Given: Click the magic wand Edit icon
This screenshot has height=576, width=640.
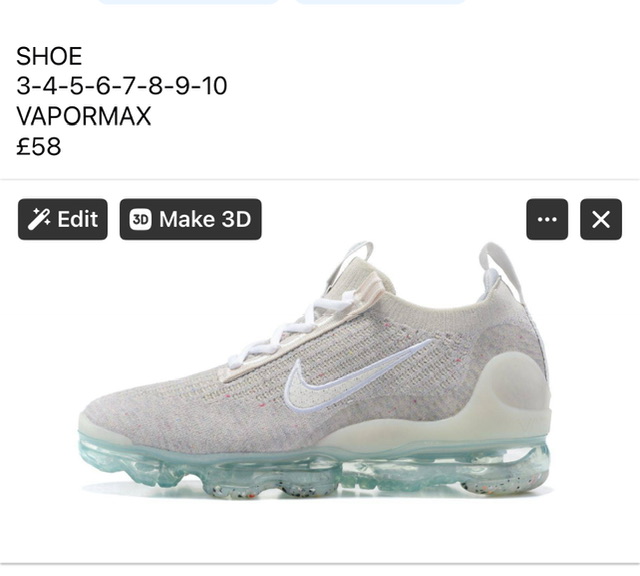Looking at the screenshot, I should tap(39, 219).
